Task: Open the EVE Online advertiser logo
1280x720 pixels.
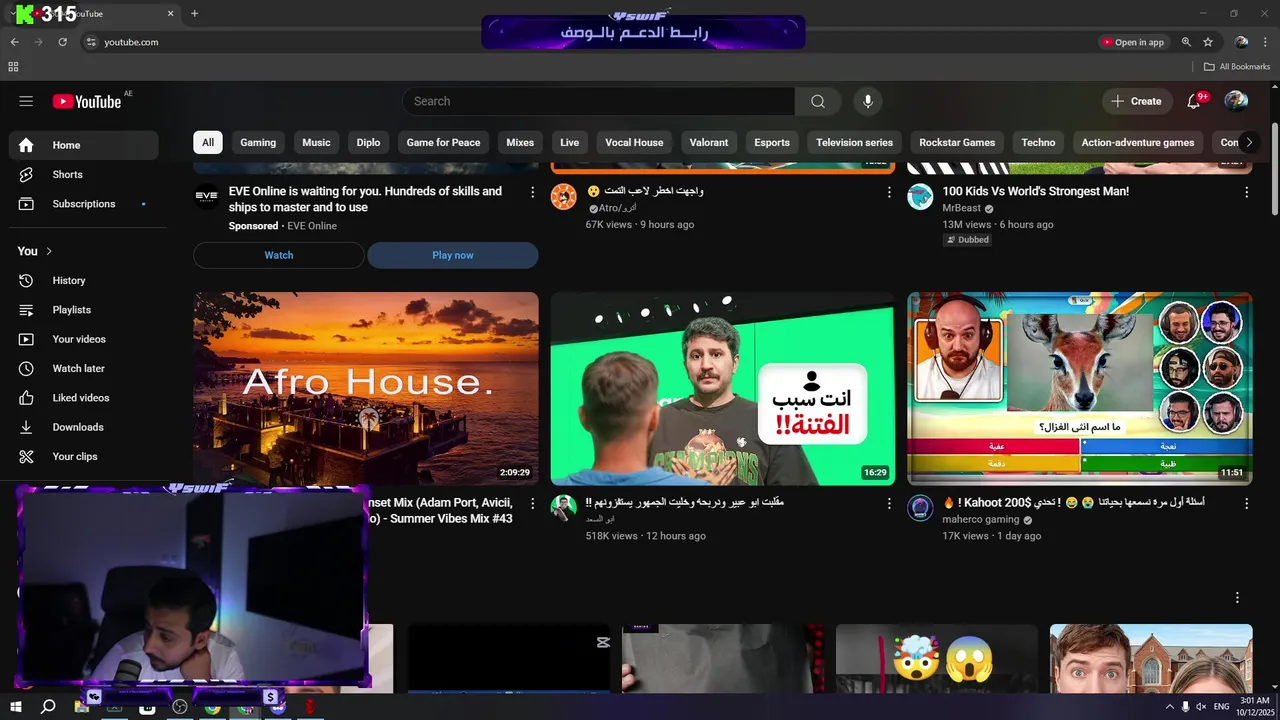Action: coord(207,197)
